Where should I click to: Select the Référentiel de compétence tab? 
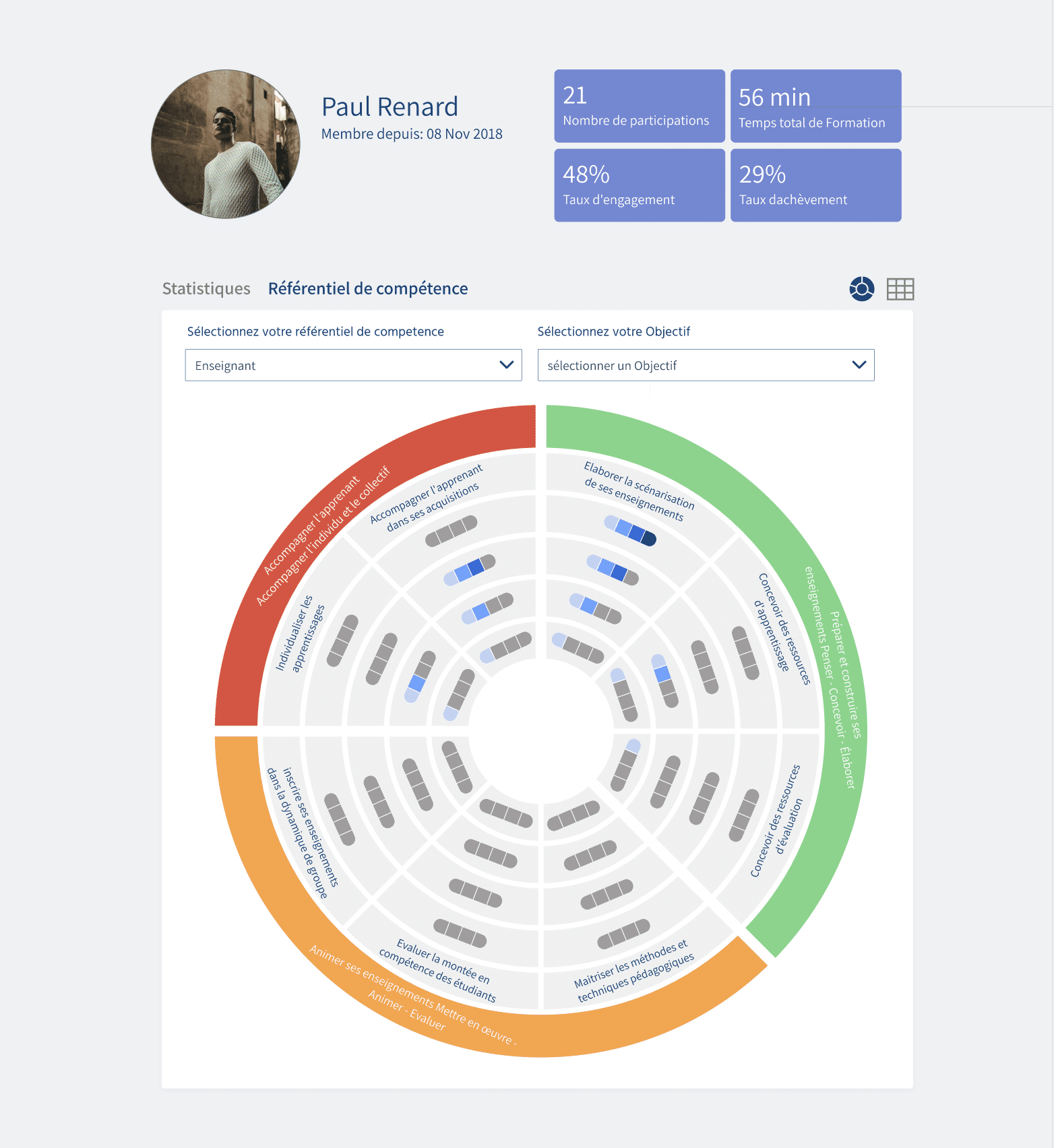368,289
